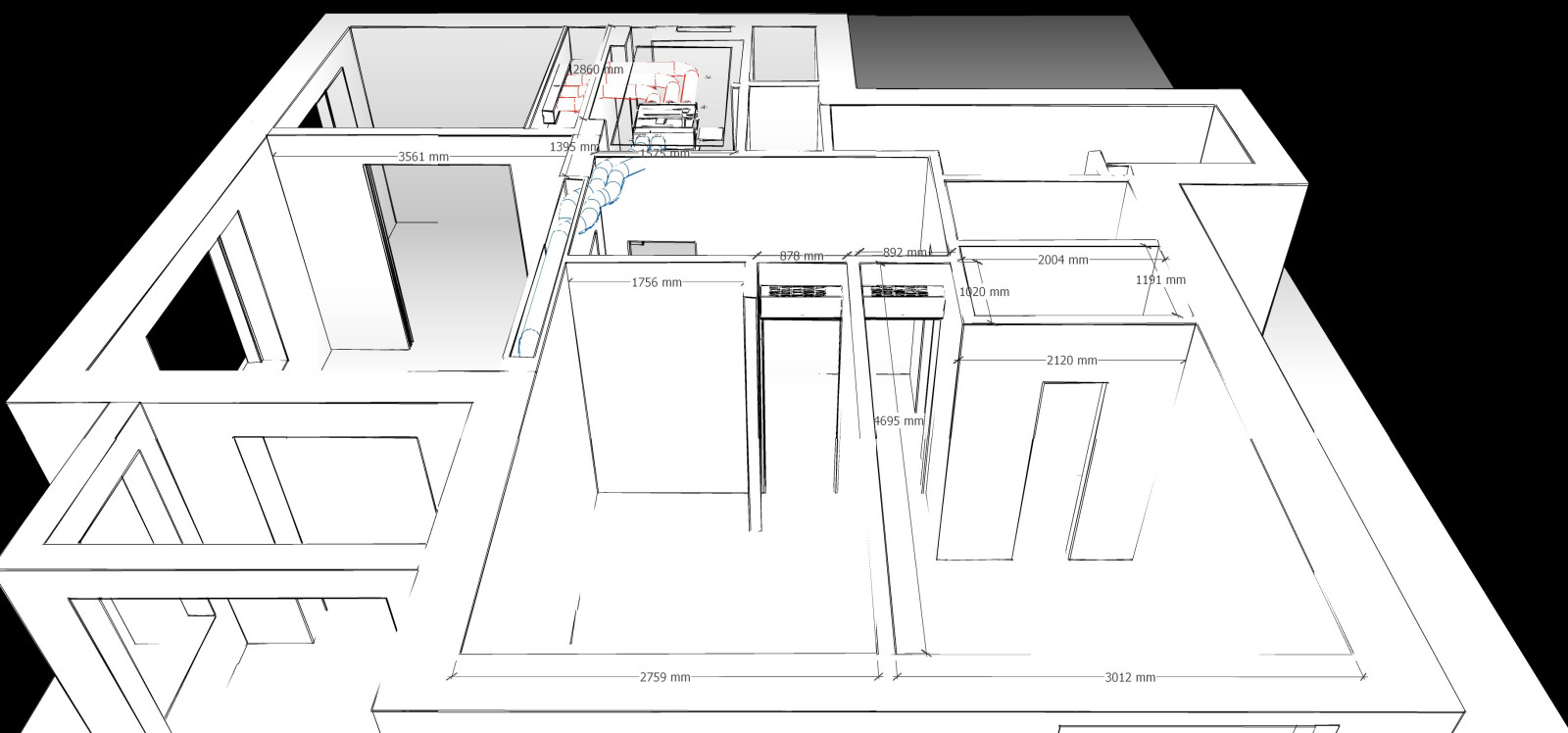Select the small gray wall panel
This screenshot has height=733, width=1568.
tap(661, 248)
